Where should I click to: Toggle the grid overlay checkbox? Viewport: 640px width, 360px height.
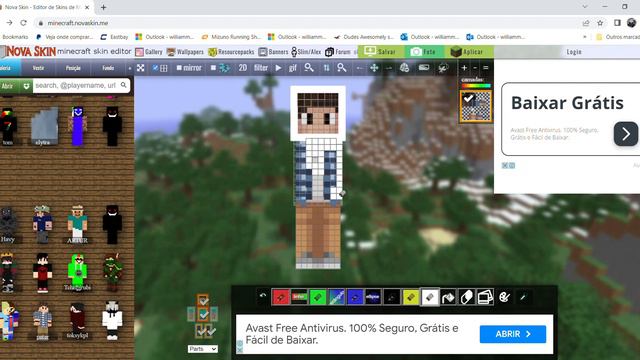click(x=155, y=68)
